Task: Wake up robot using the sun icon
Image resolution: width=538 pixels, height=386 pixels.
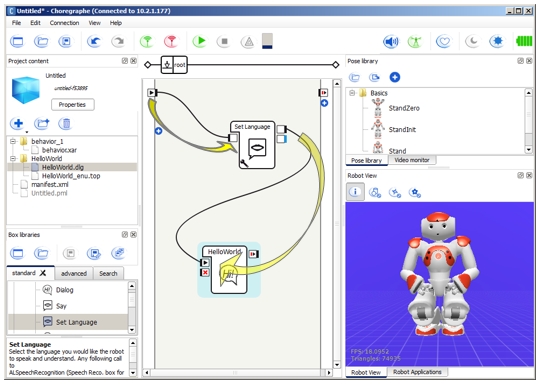Action: point(496,42)
